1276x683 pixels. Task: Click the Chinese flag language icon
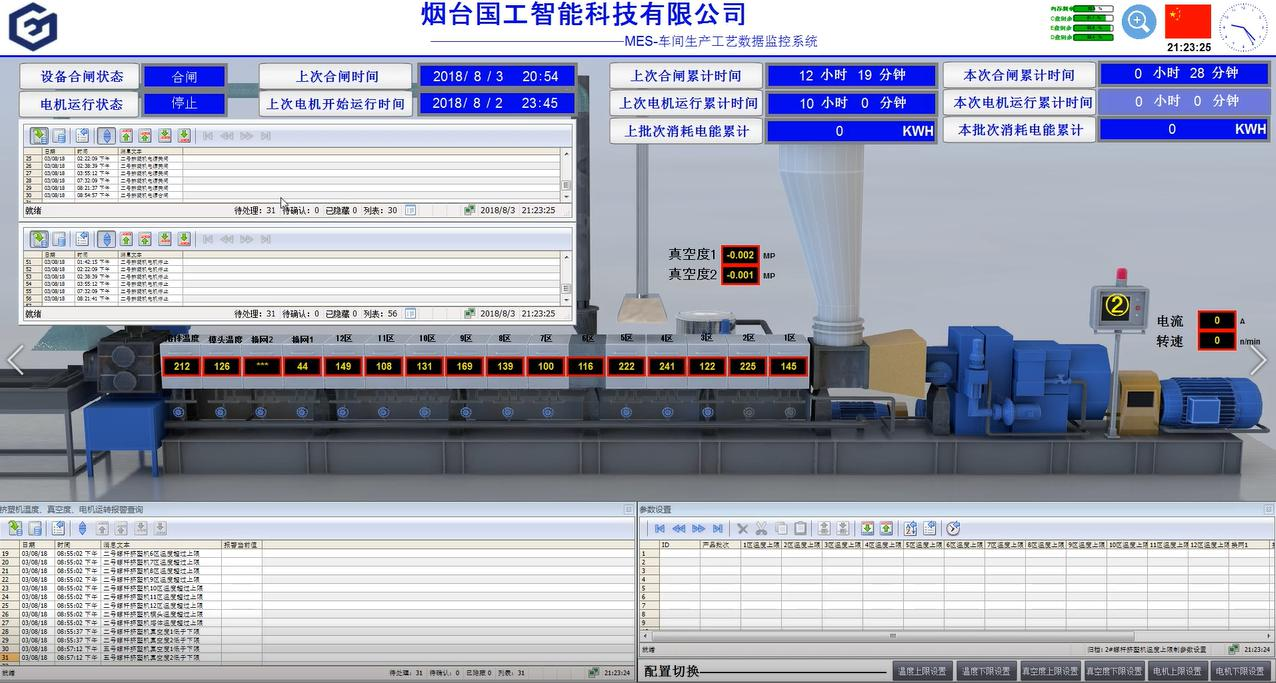[1189, 21]
